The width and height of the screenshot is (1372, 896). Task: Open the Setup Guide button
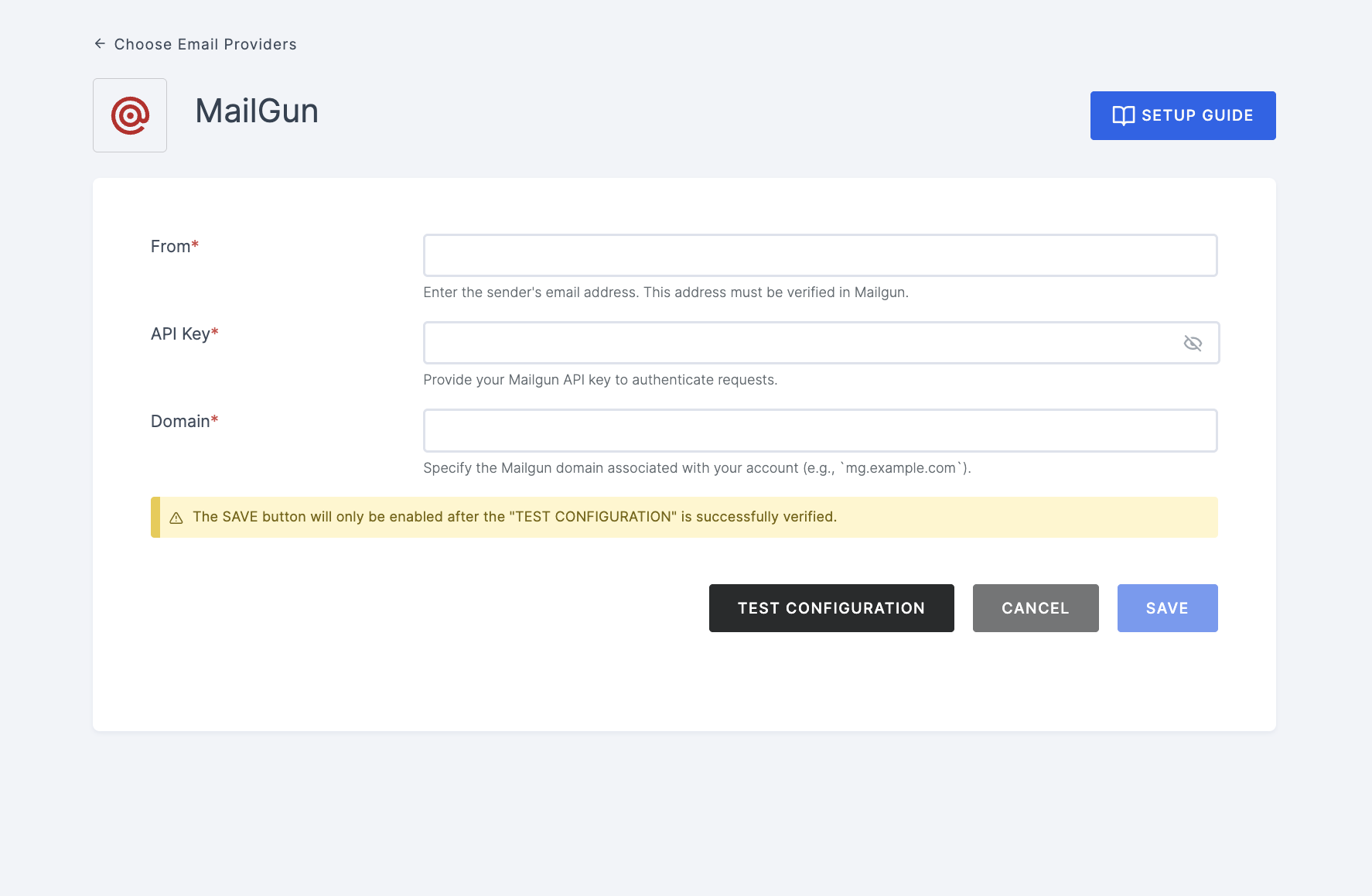coord(1183,115)
